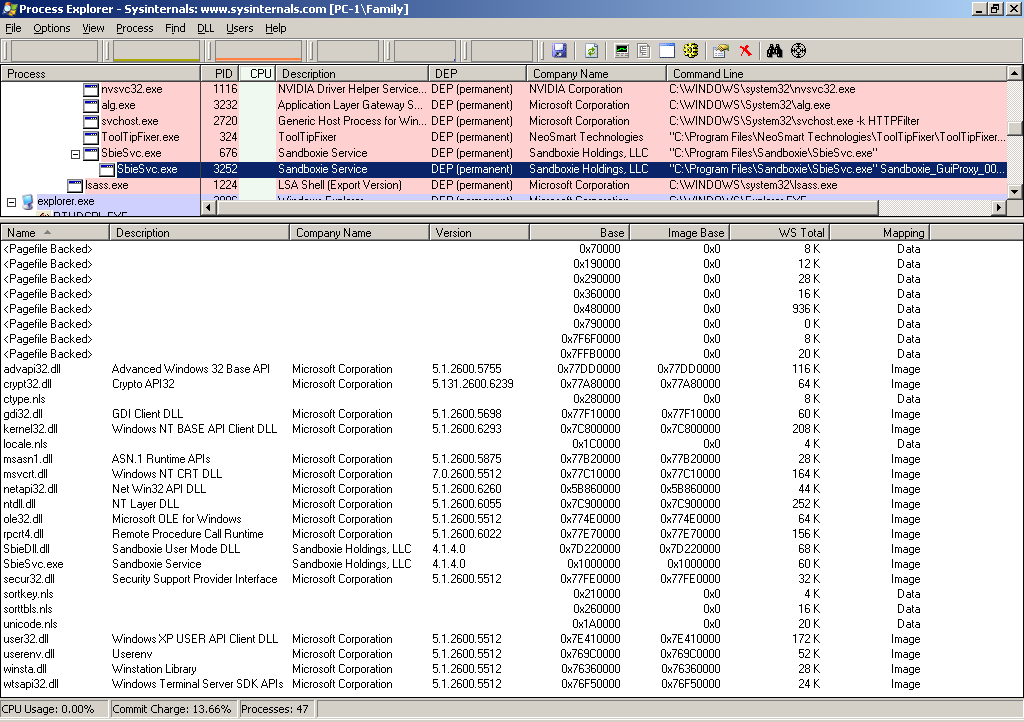Click the alg.exe process icon
This screenshot has width=1024, height=722.
pos(91,105)
